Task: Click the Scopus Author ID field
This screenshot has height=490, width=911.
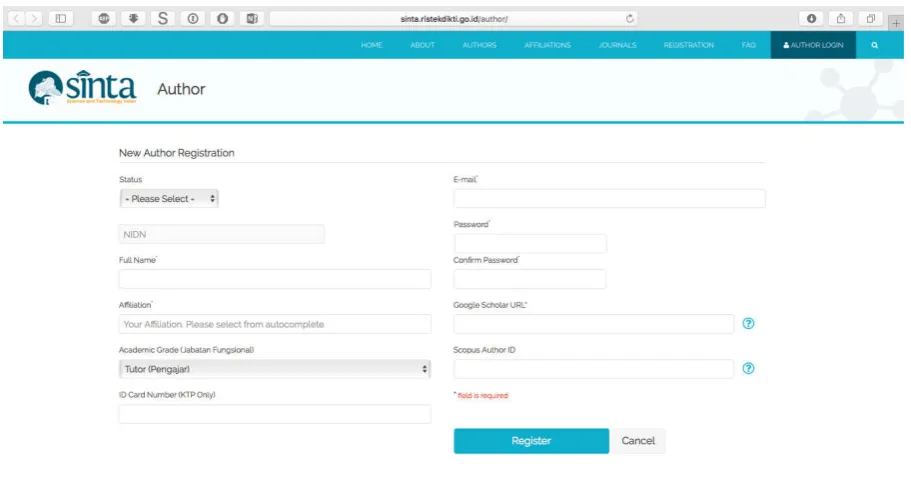Action: tap(594, 369)
